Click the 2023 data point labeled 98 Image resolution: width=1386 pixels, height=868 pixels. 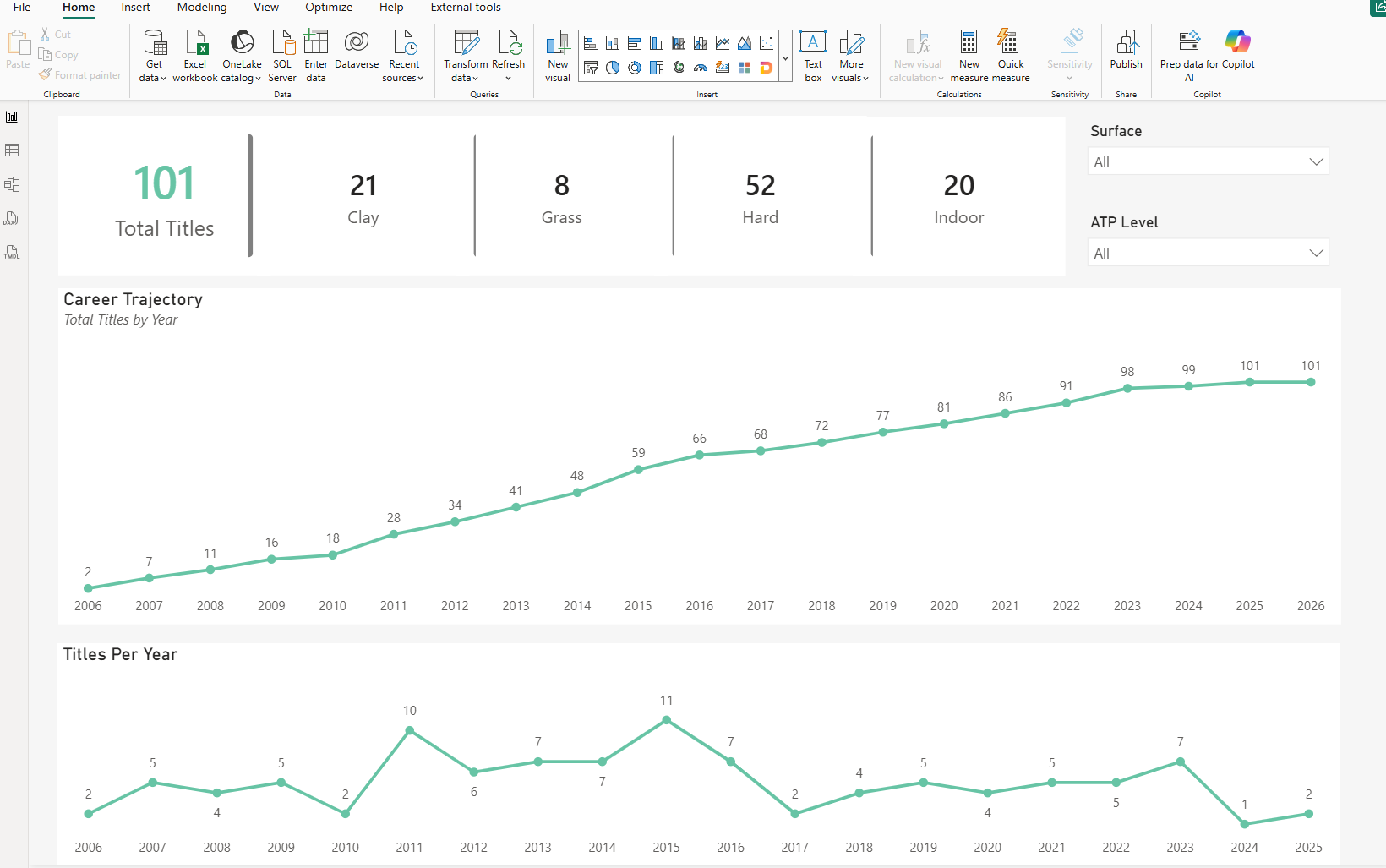1127,389
